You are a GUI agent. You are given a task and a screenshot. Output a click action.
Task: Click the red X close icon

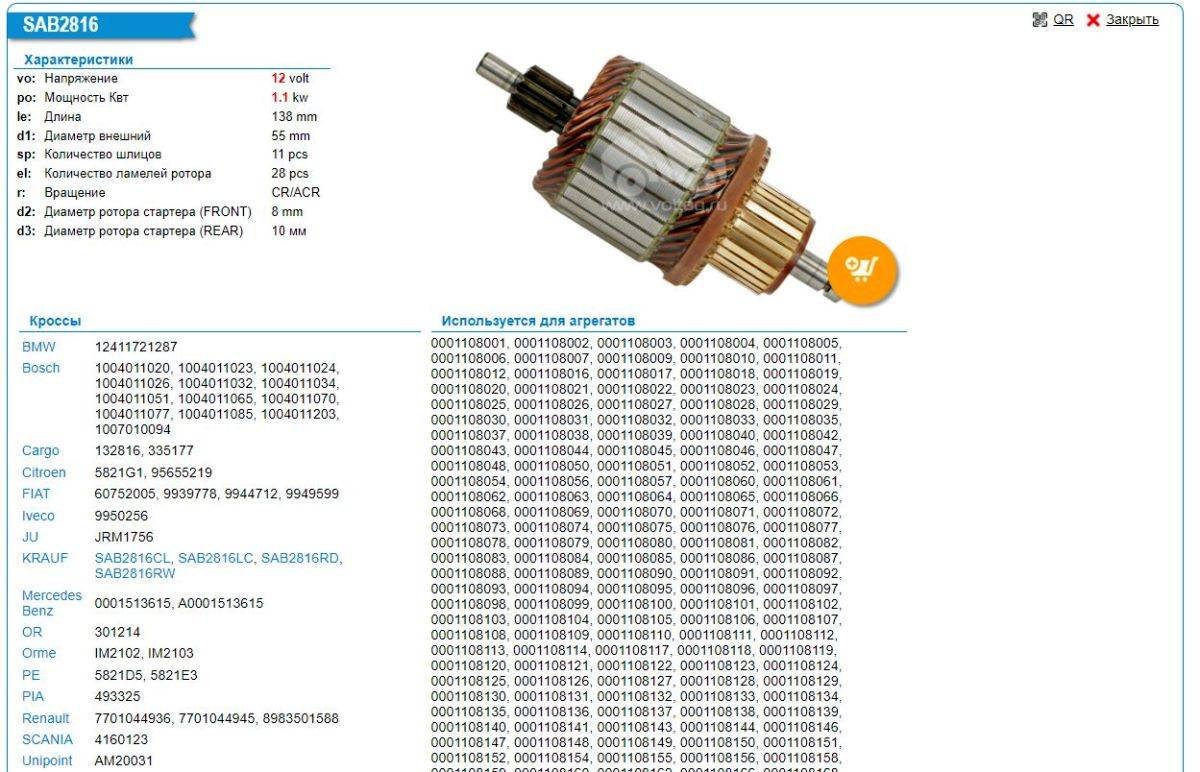(x=1093, y=21)
